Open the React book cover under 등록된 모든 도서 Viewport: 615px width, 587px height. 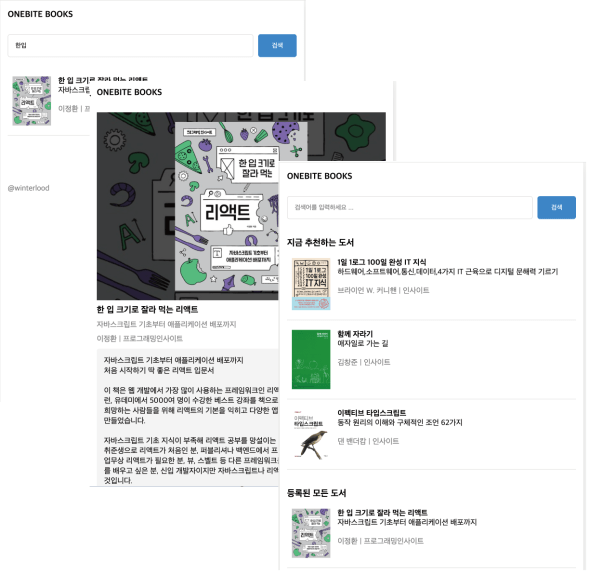311,533
